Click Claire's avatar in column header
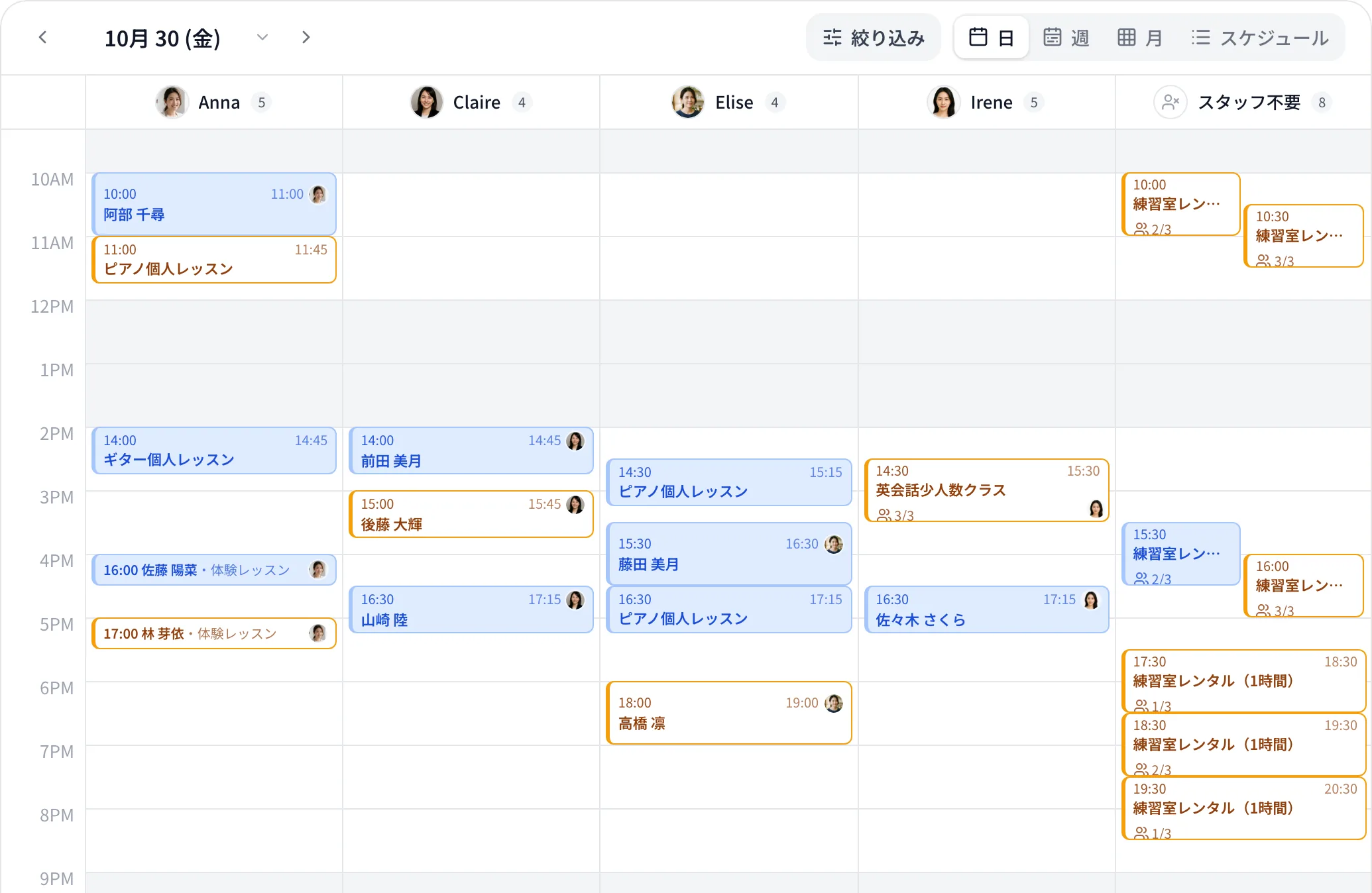 pos(427,102)
